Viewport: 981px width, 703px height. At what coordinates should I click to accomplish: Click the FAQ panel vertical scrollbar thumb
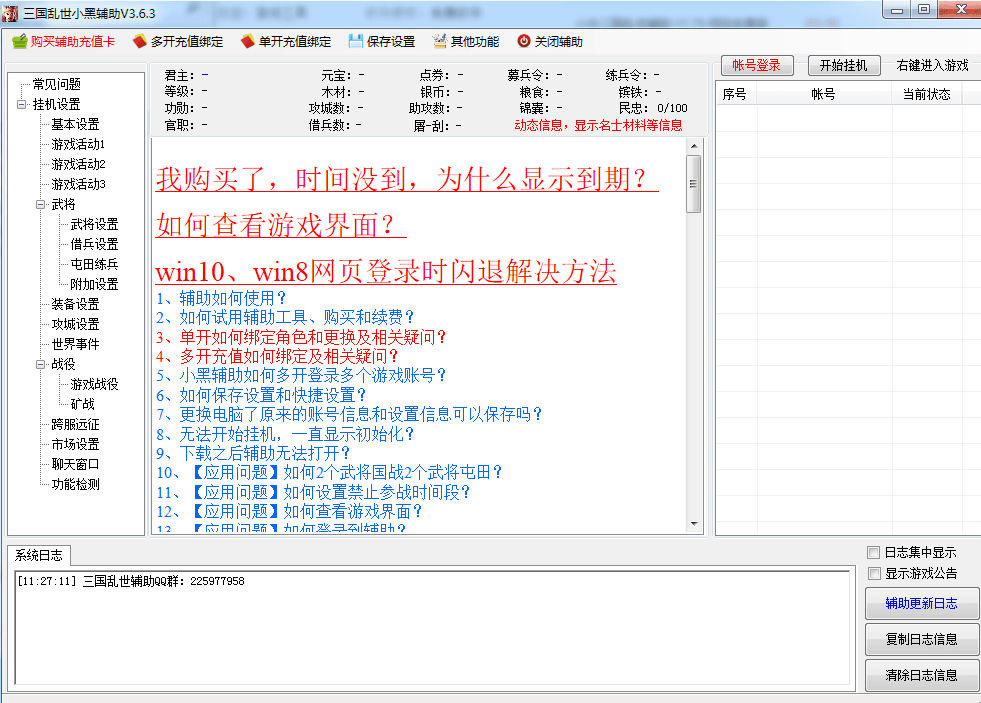point(694,184)
